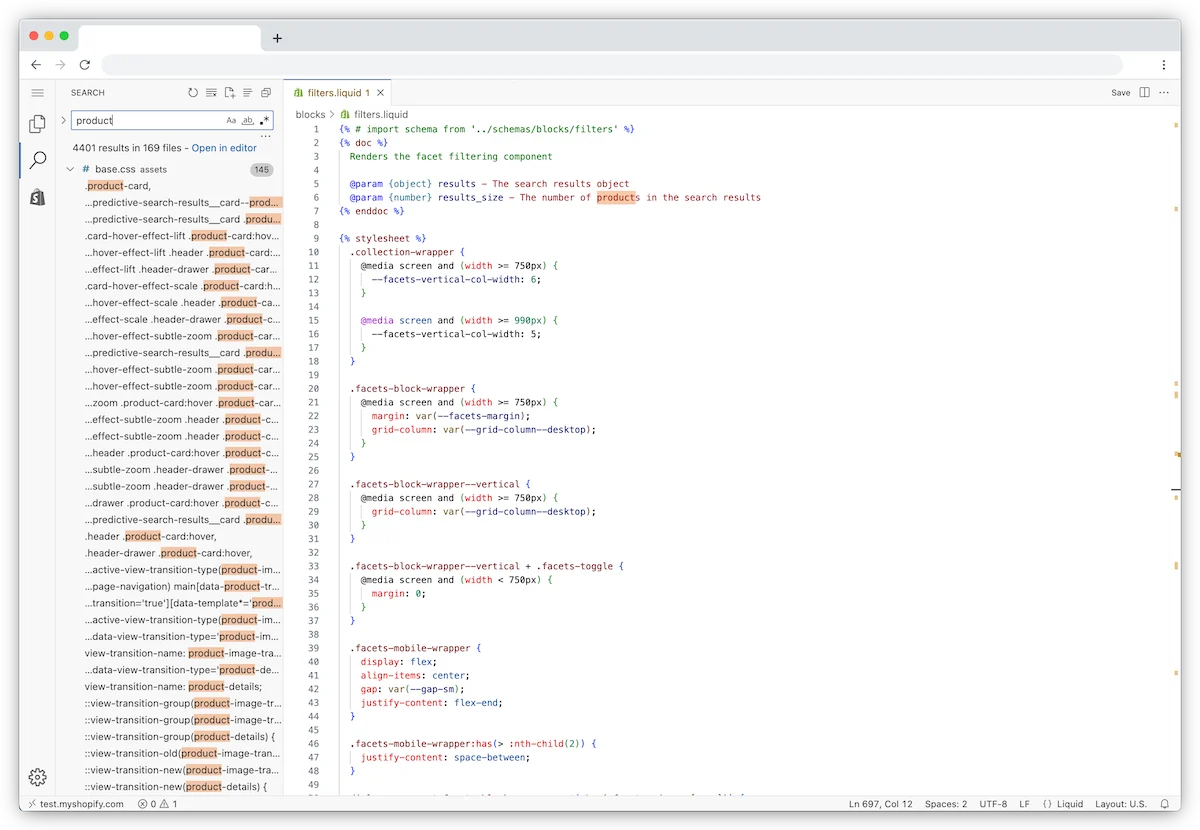Open the editor's more actions menu

(x=1163, y=93)
